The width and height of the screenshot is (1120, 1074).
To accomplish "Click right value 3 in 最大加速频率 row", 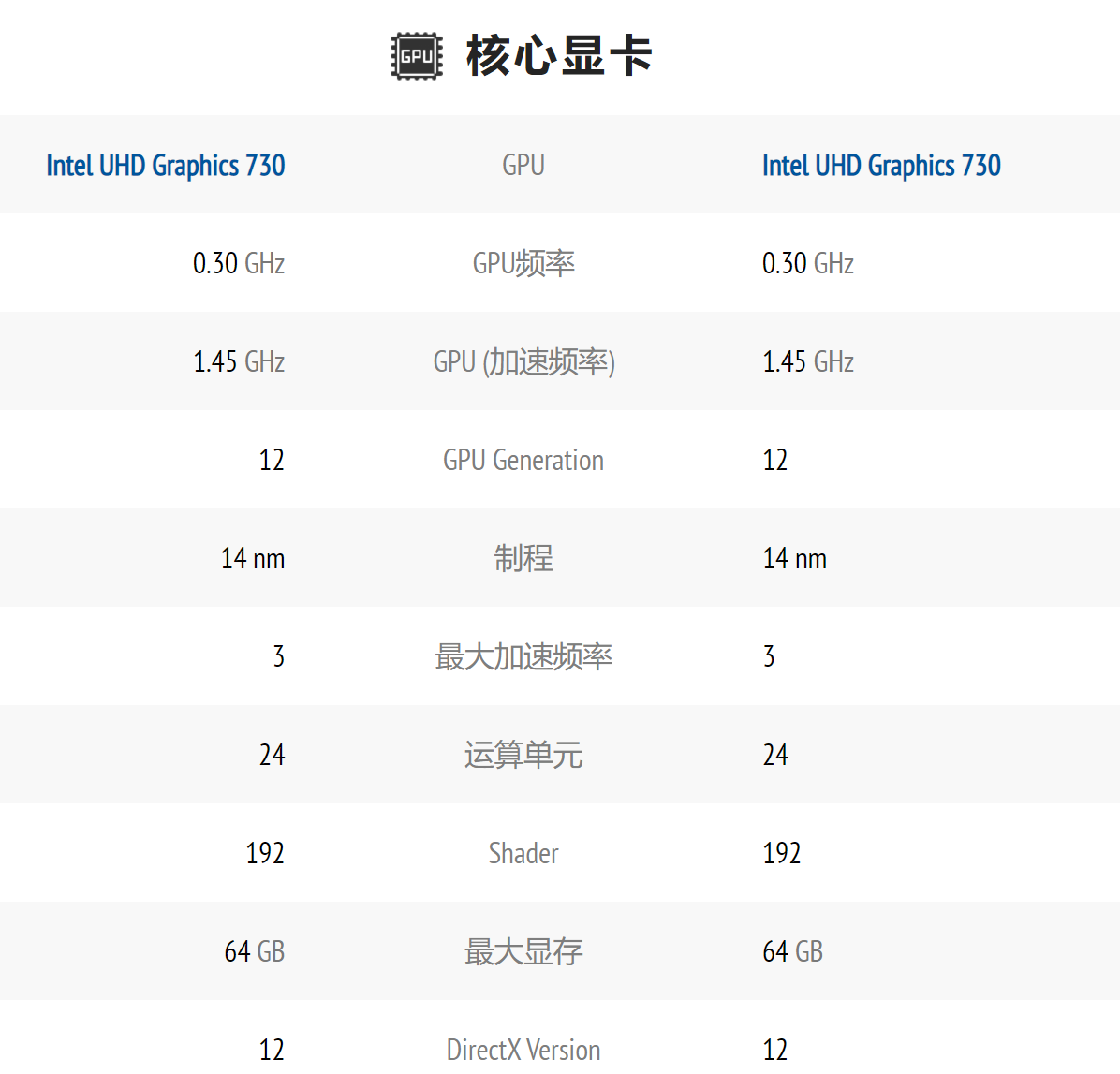I will [769, 657].
